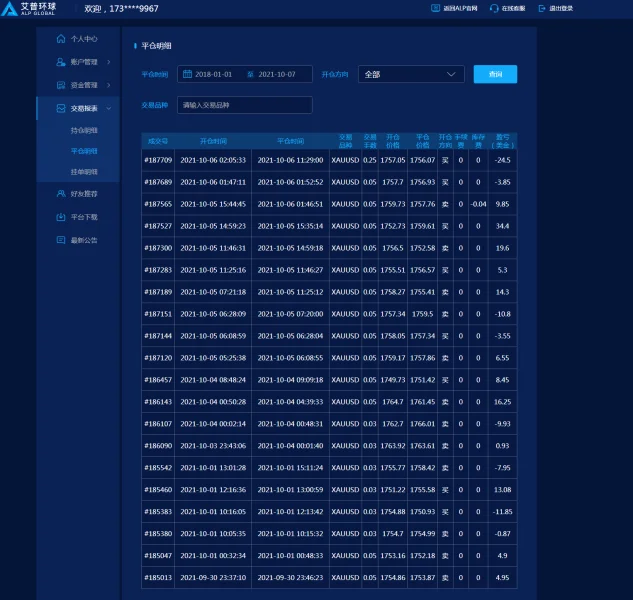Open the 持仓明细 submenu item
The width and height of the screenshot is (633, 600).
[84, 130]
